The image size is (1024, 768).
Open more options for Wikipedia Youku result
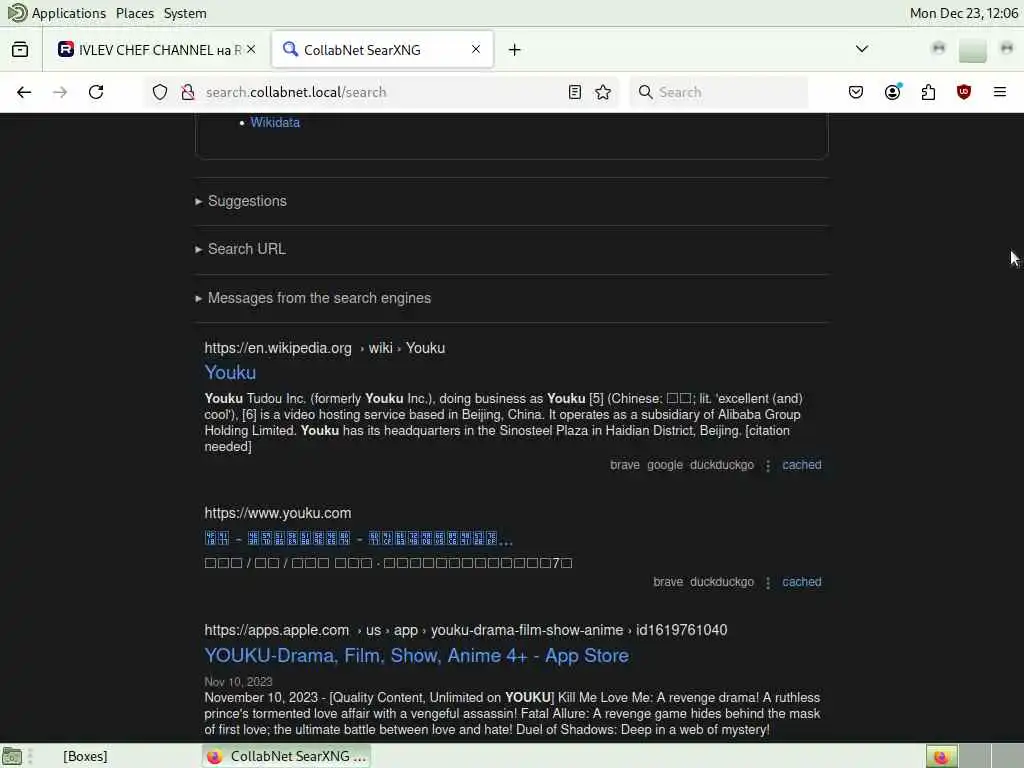tap(768, 466)
